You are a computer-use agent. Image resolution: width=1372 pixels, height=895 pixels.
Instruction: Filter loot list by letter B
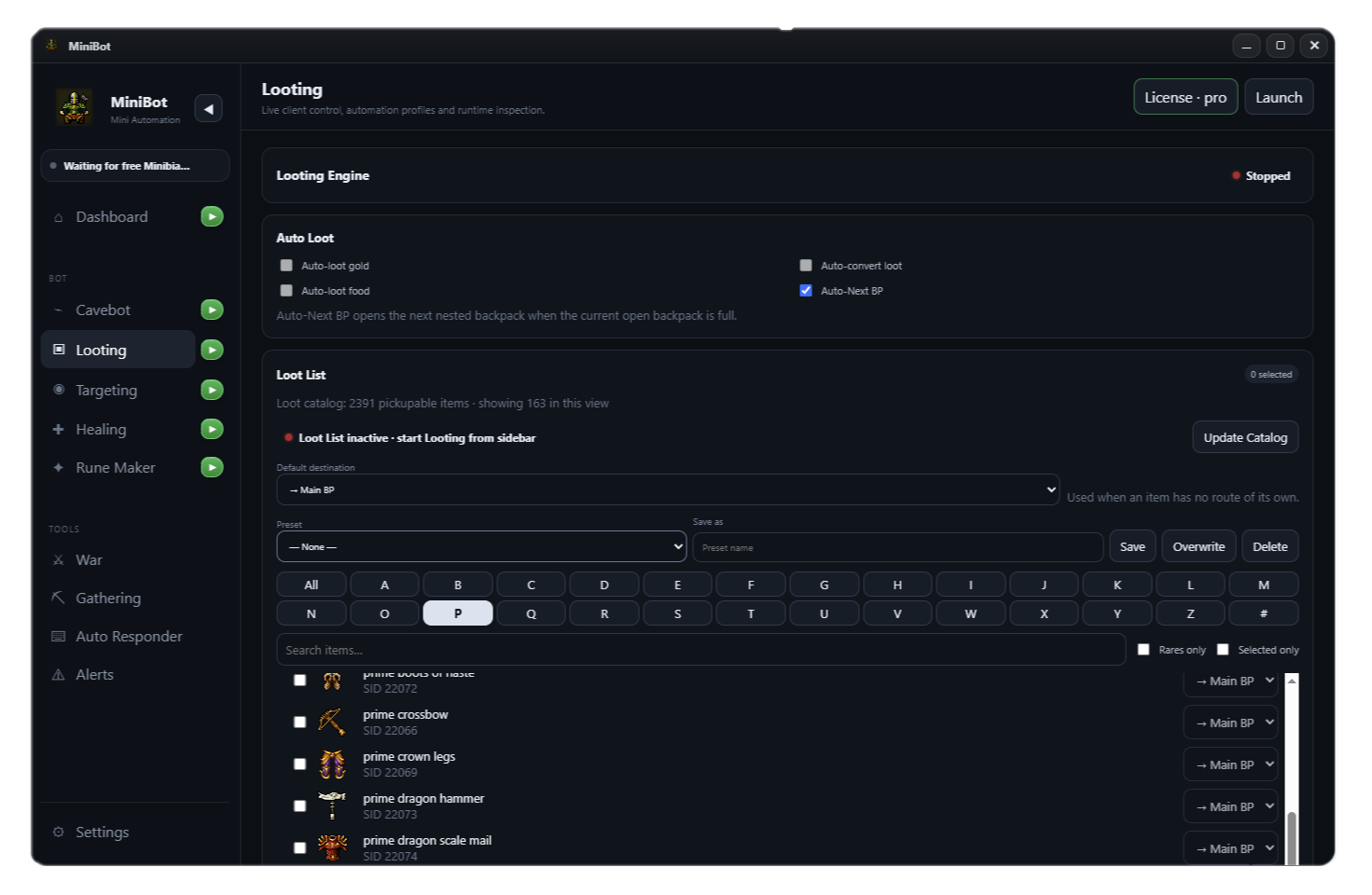click(458, 585)
